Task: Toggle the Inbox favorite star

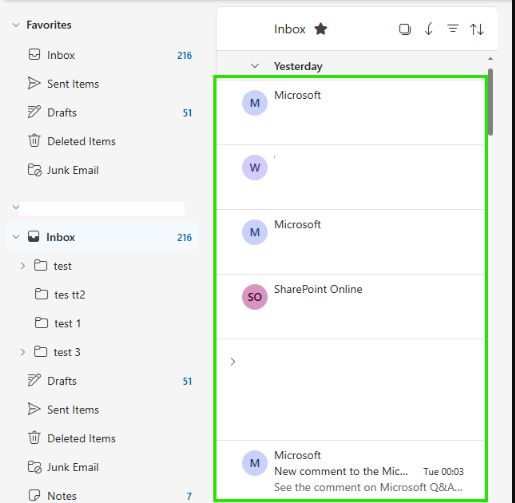Action: tap(321, 29)
